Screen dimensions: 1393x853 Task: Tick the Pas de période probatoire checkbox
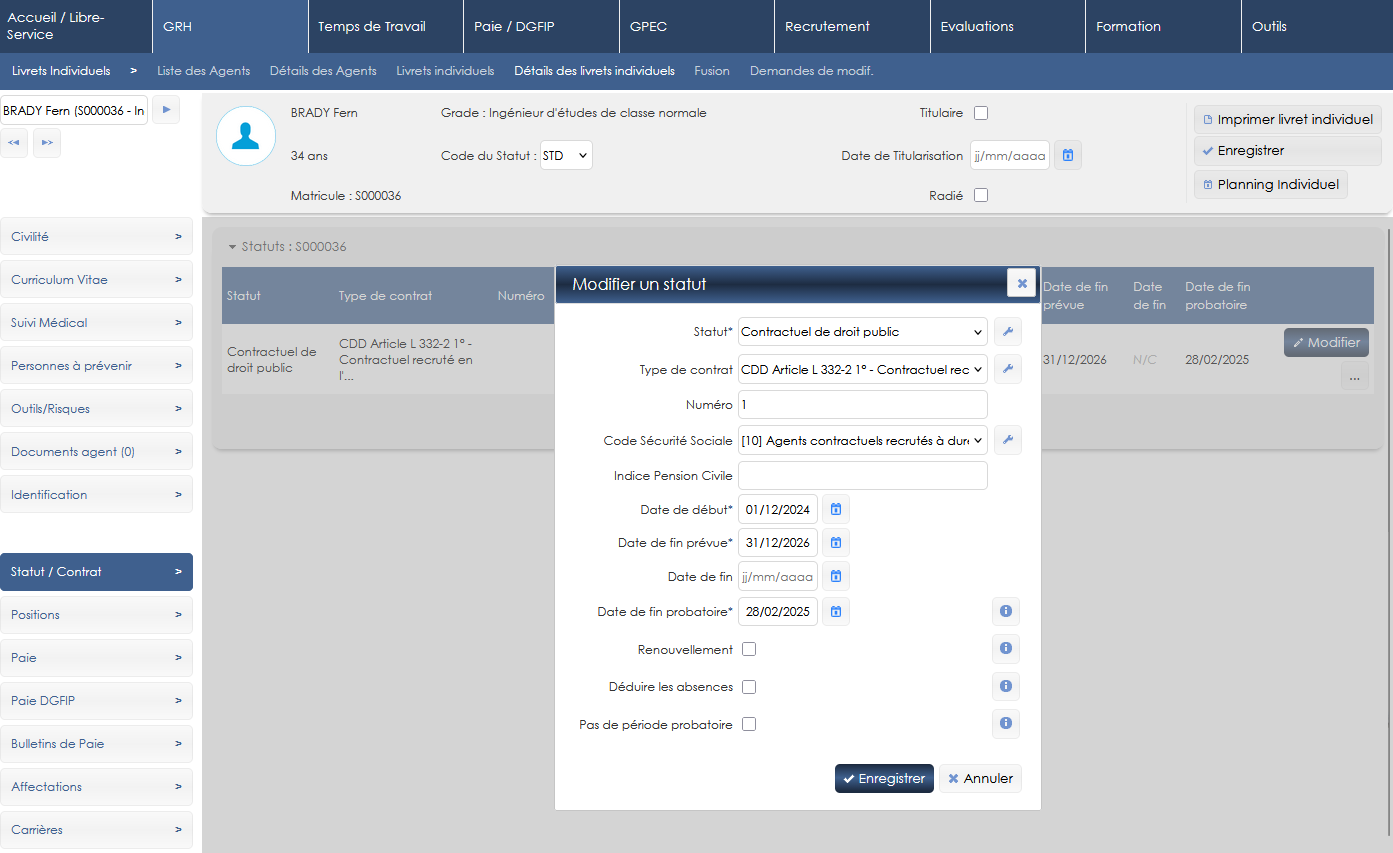click(749, 725)
